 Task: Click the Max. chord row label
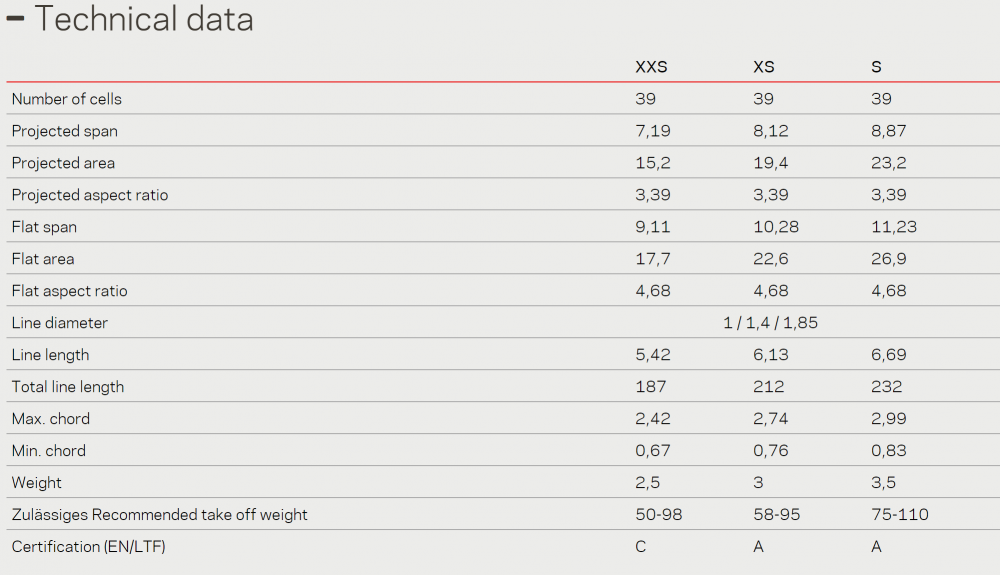tap(50, 418)
